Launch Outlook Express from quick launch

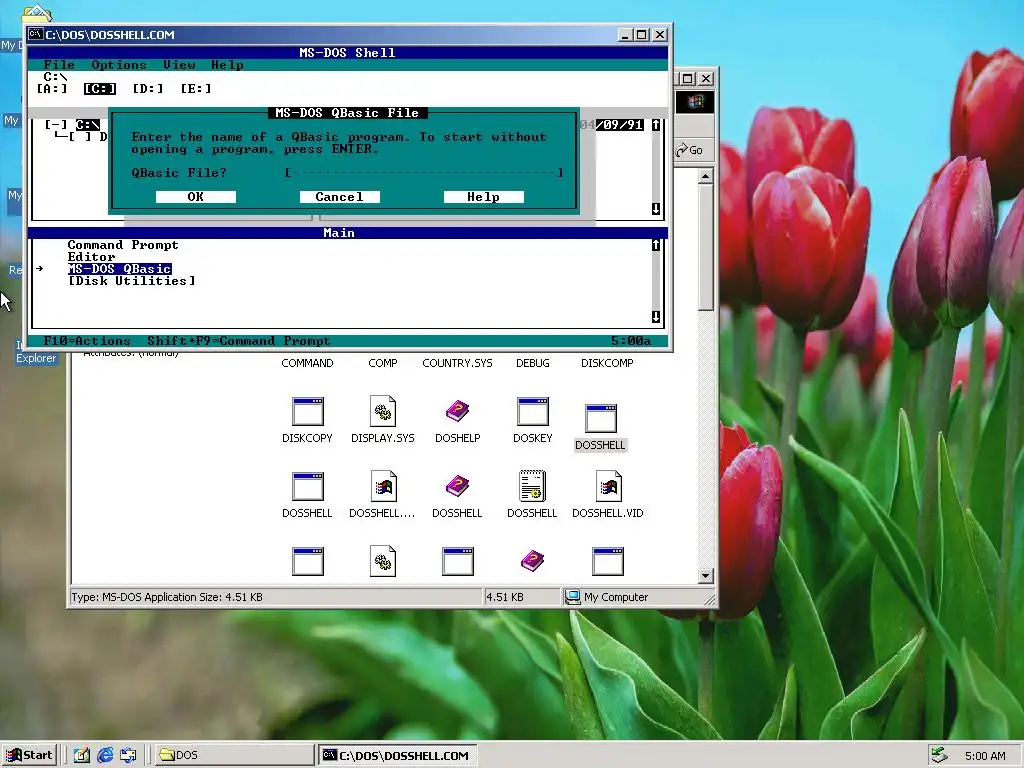click(129, 755)
